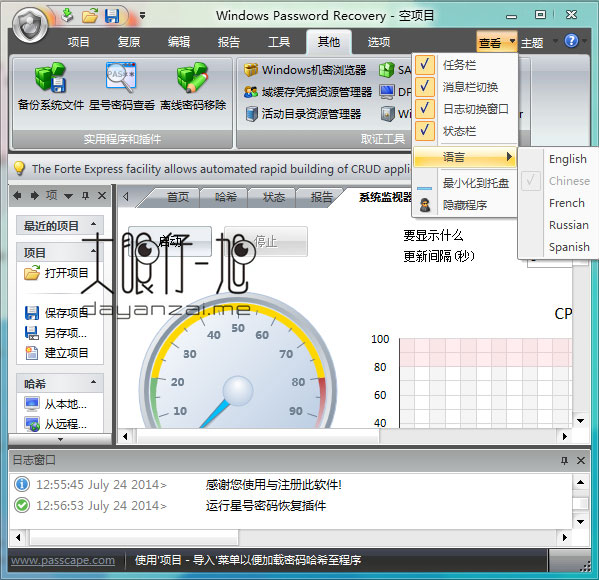Open the quick-access toolbar customize arrow
Viewport: 599px width, 580px height.
(142, 16)
